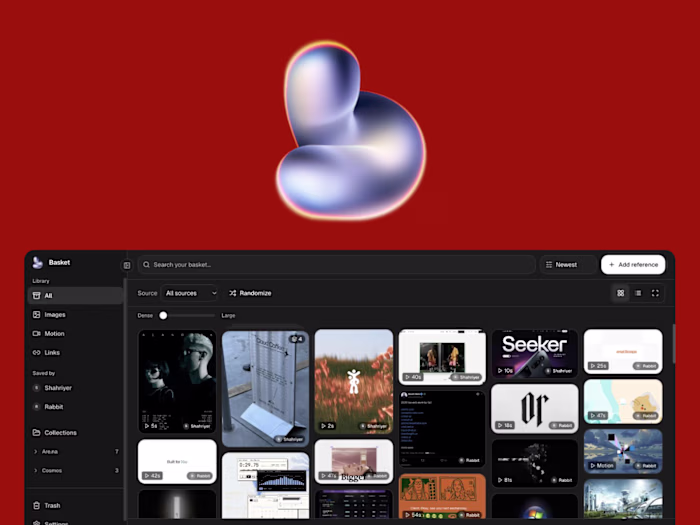This screenshot has width=700, height=525.
Task: Open the grey signpost photo thumbnail
Action: click(265, 388)
